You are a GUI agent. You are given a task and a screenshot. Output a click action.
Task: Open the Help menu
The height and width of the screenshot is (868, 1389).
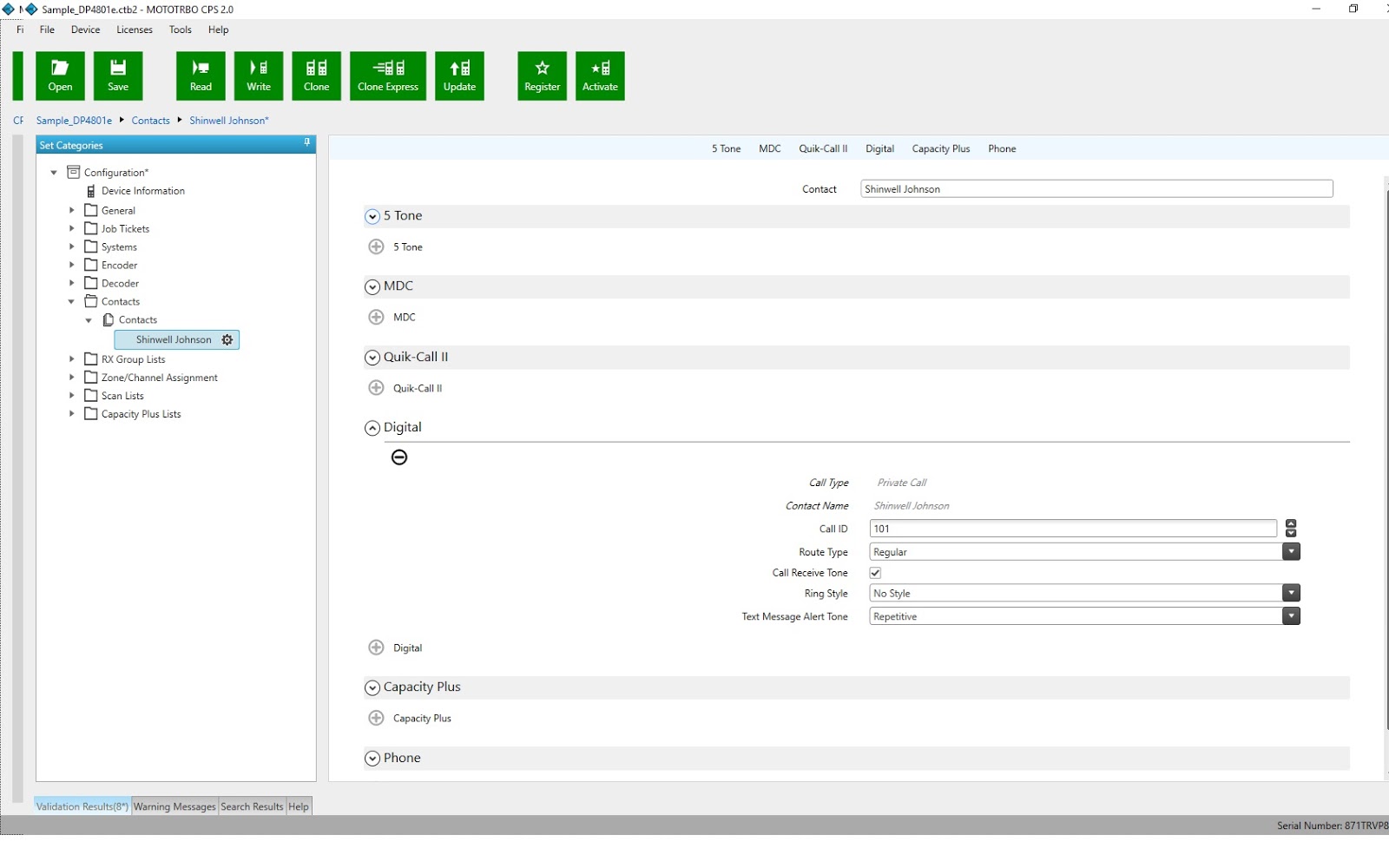[218, 30]
